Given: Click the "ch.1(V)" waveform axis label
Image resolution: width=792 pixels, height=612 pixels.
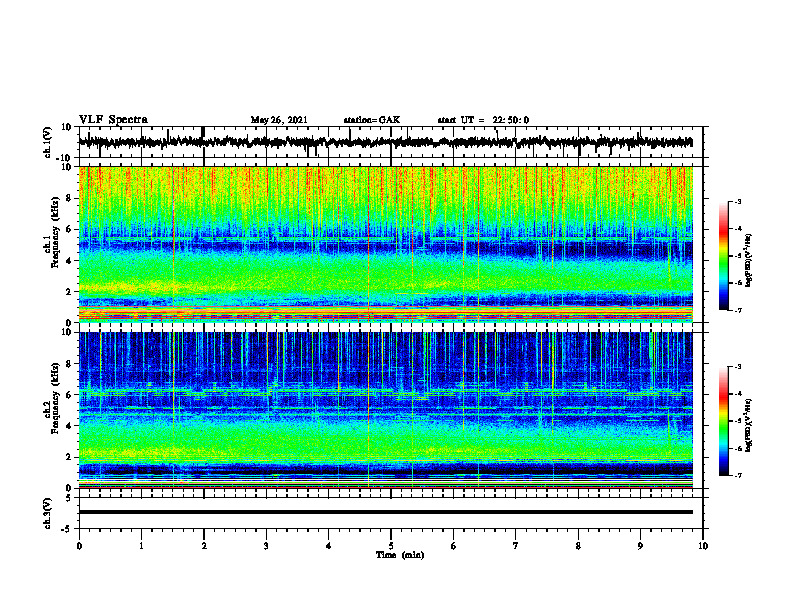Looking at the screenshot, I should coord(48,142).
